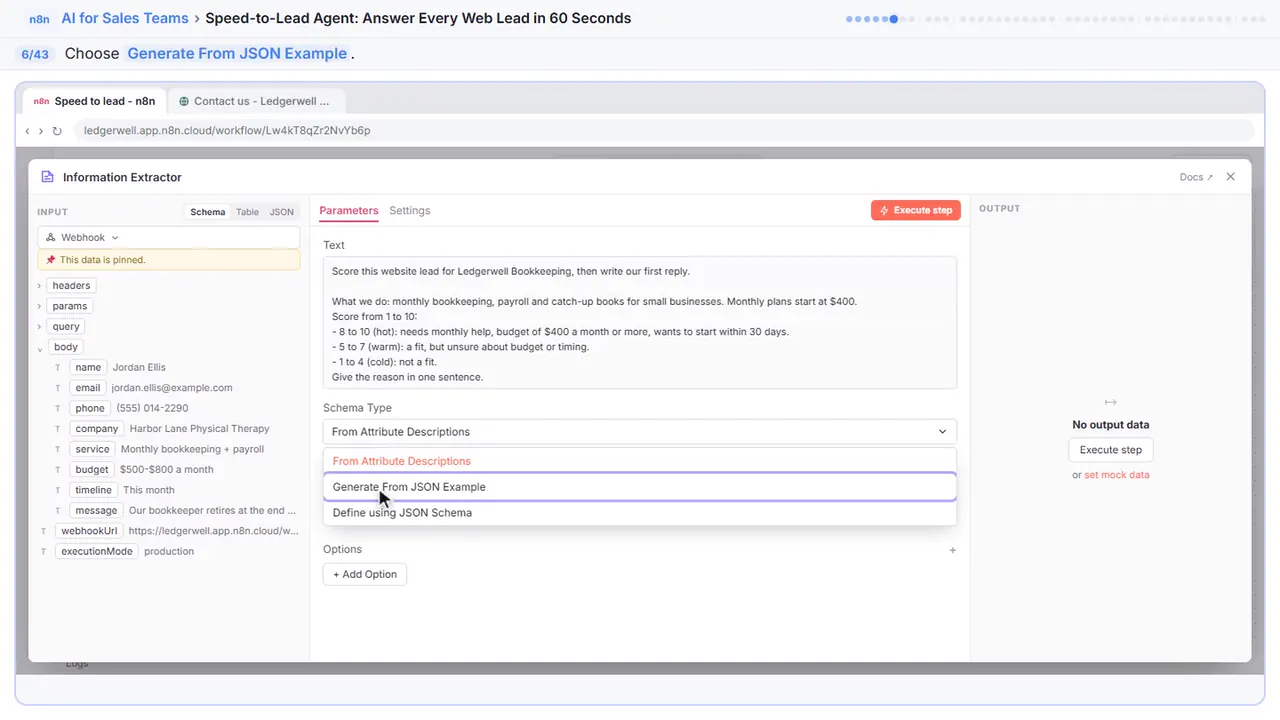The image size is (1280, 720).
Task: Open the set mock data link
Action: pyautogui.click(x=1117, y=475)
